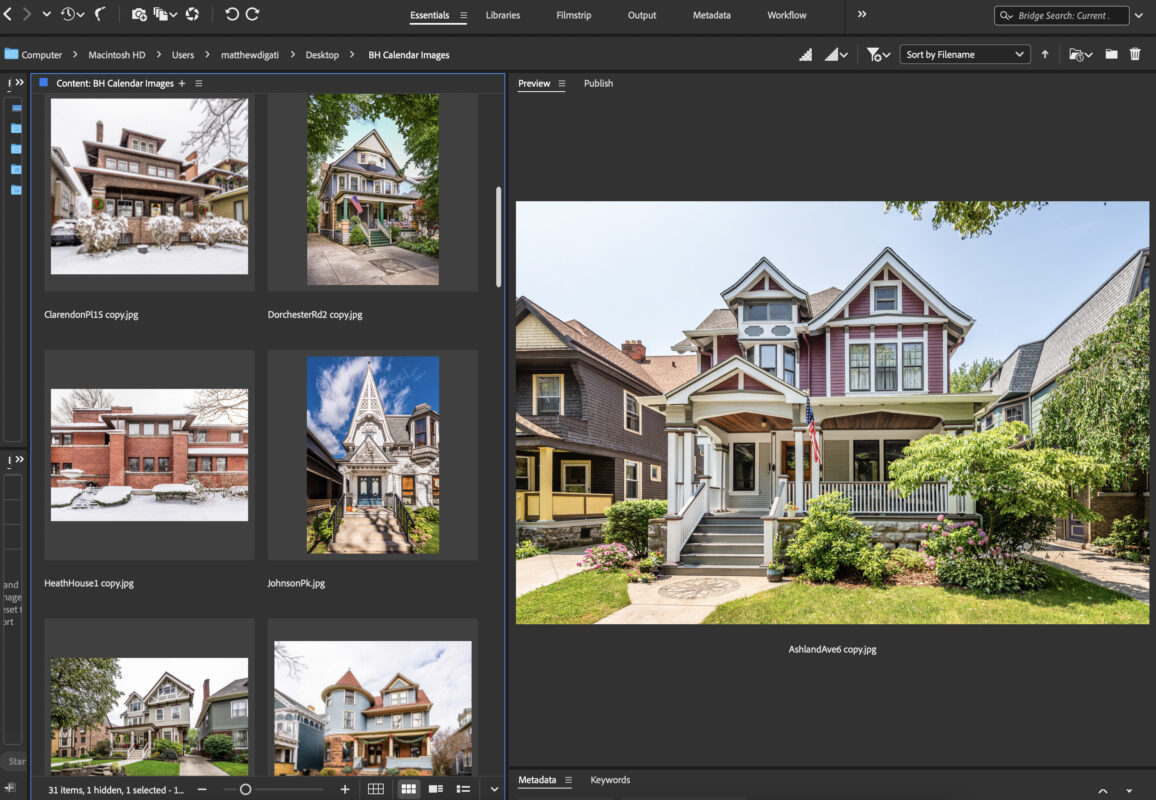Navigate to Desktop in the path bar

coord(322,55)
